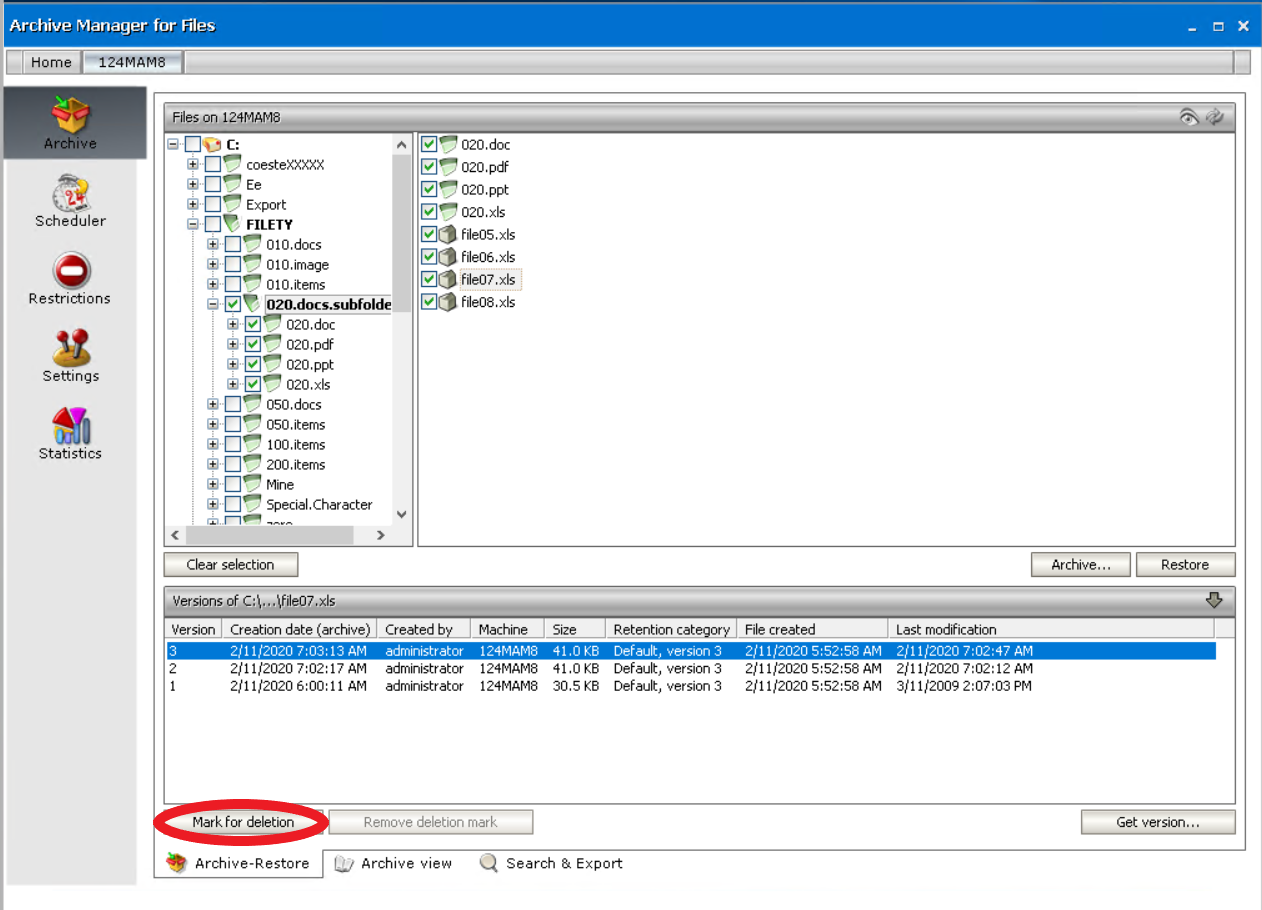The image size is (1262, 910).
Task: Click the Get version... button
Action: coord(1158,822)
